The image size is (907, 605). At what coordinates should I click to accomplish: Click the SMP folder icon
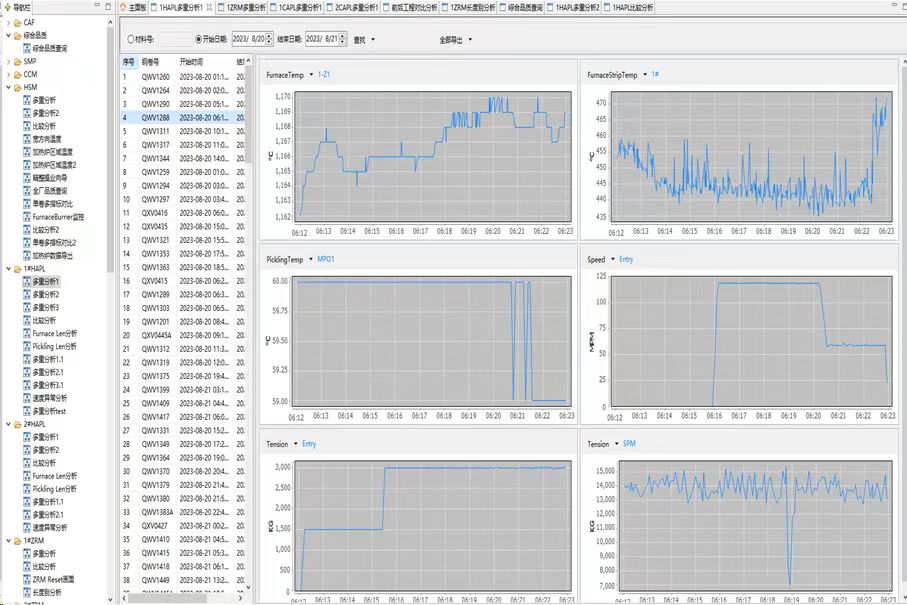[17, 61]
